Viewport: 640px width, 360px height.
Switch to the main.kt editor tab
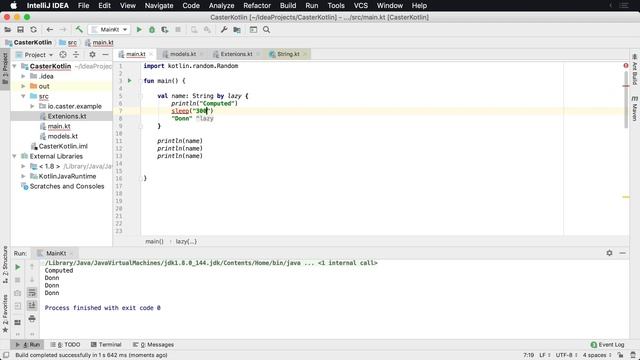point(135,54)
